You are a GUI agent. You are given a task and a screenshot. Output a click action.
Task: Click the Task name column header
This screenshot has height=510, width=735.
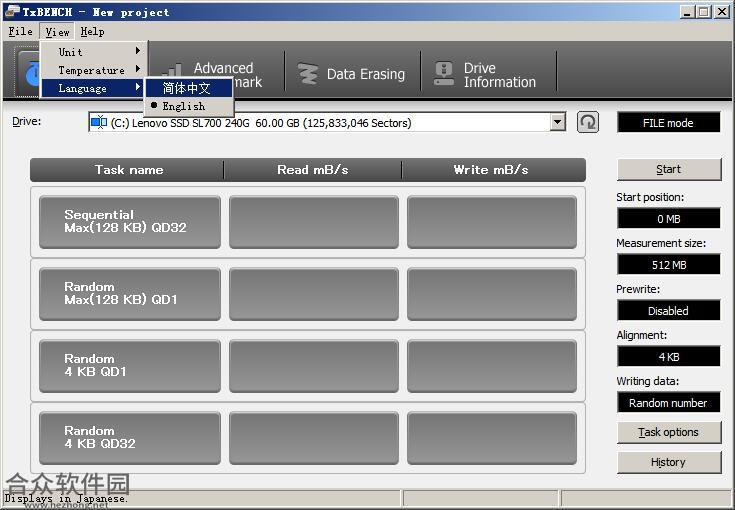[x=127, y=170]
